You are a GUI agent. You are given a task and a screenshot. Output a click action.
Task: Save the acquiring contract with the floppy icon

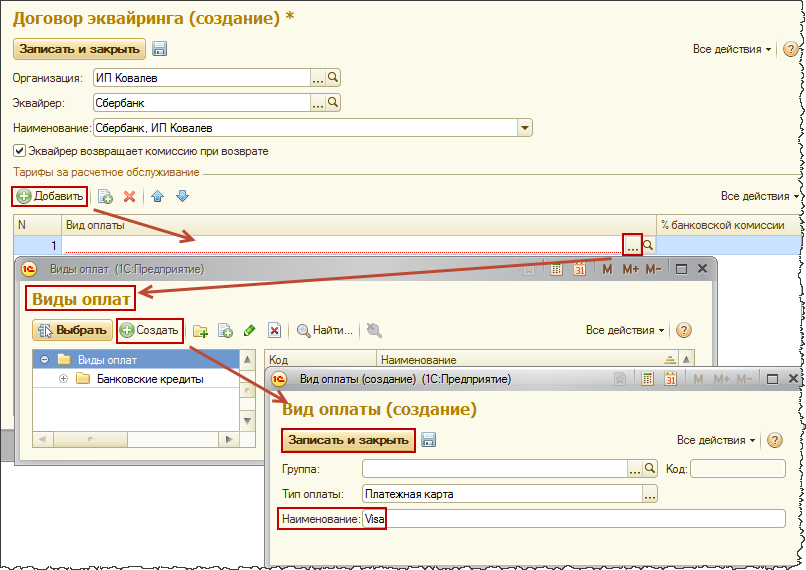coord(159,49)
